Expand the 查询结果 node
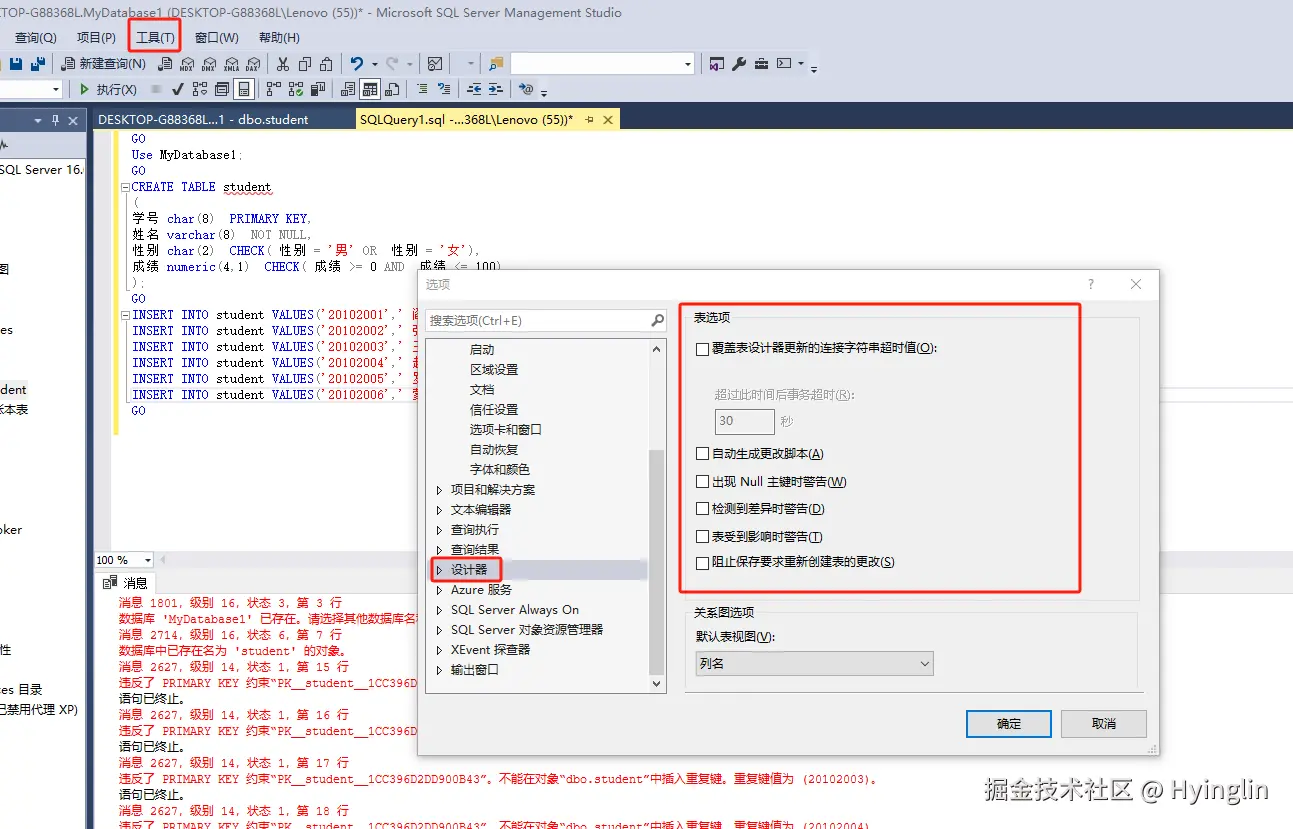Image resolution: width=1293 pixels, height=829 pixels. (x=439, y=550)
